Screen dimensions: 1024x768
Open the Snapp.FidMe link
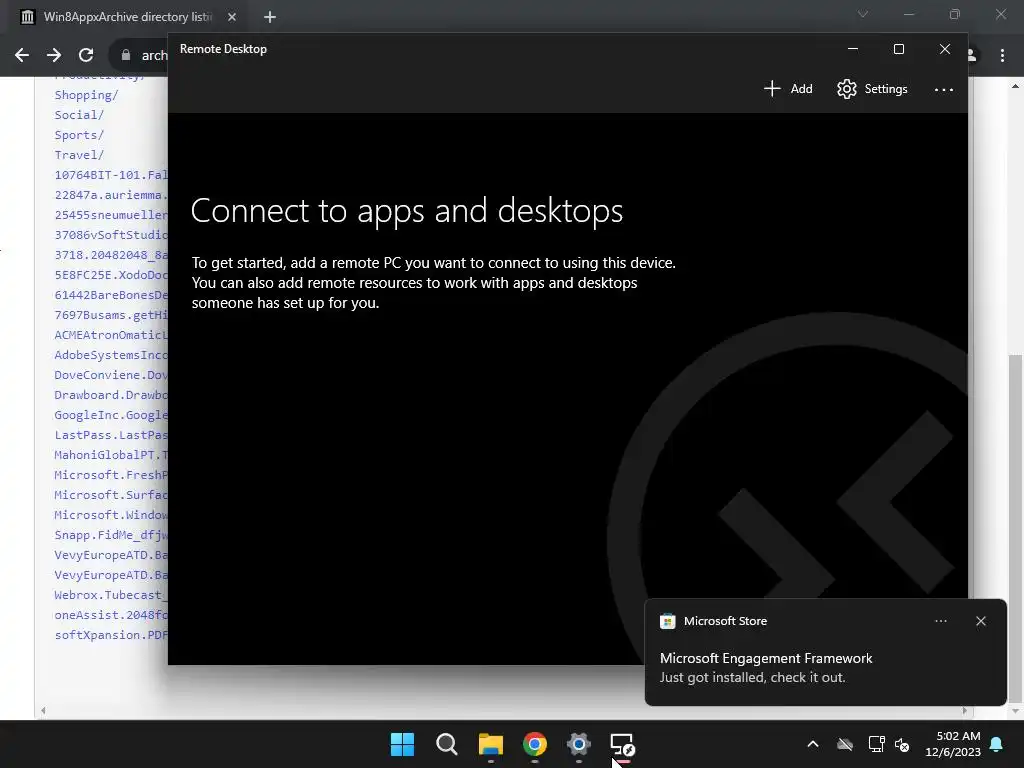(111, 535)
